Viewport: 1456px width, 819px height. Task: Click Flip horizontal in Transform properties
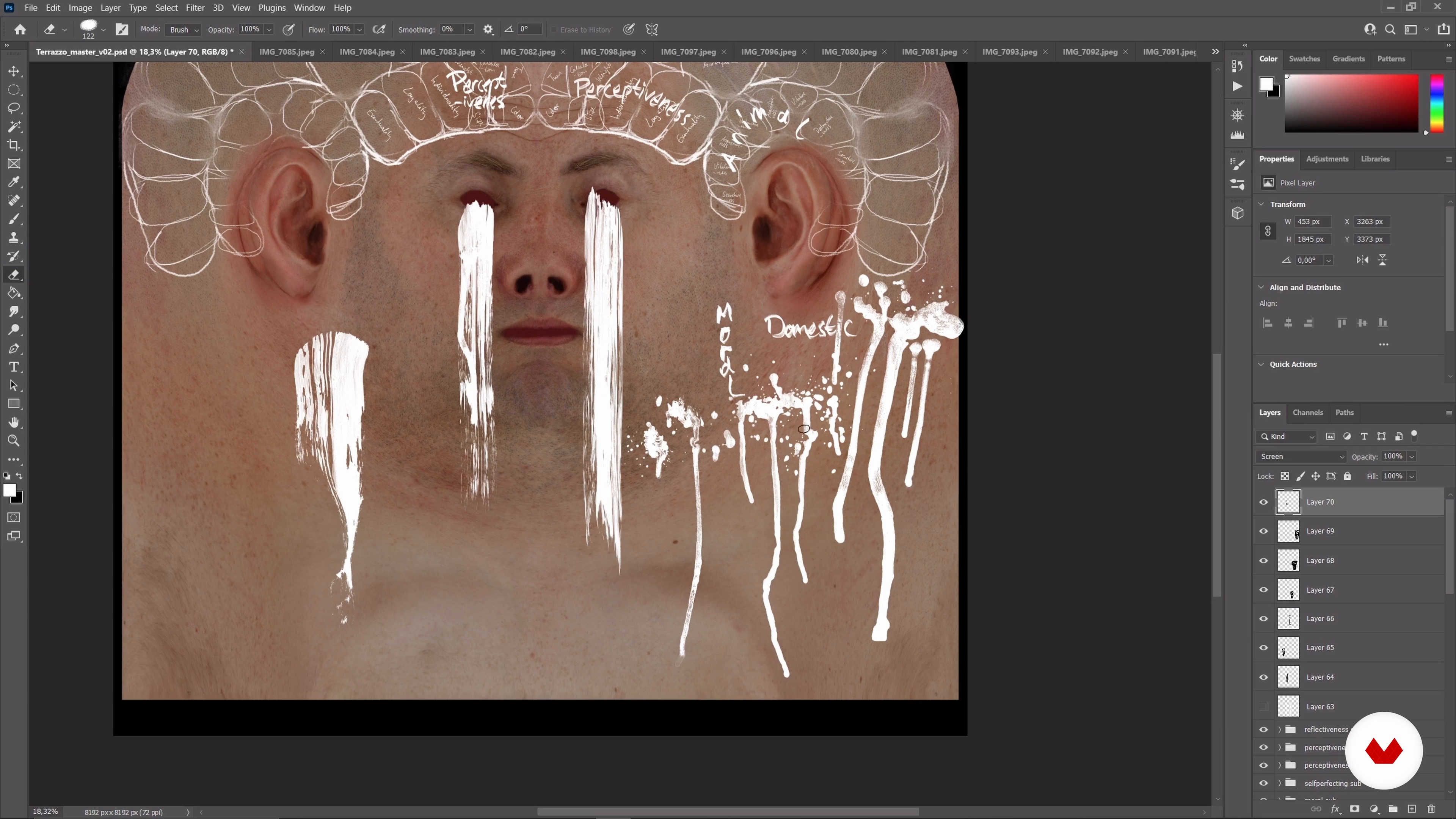pyautogui.click(x=1363, y=260)
